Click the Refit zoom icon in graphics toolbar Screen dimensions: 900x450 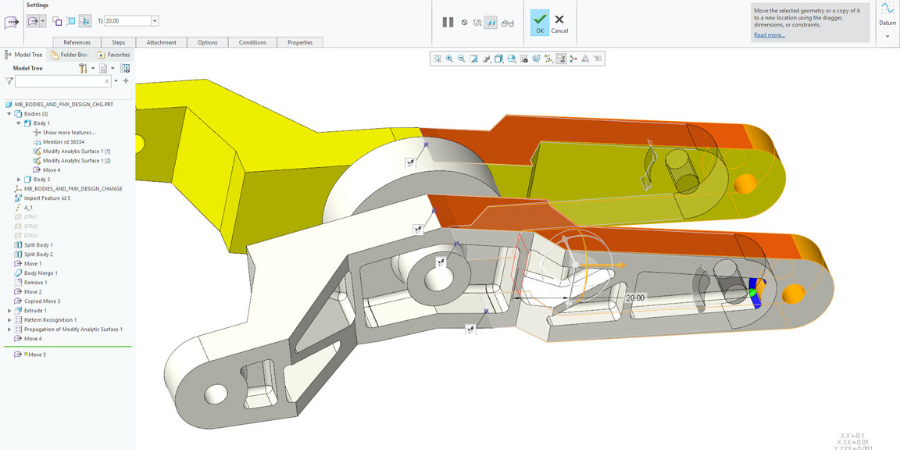coord(437,59)
